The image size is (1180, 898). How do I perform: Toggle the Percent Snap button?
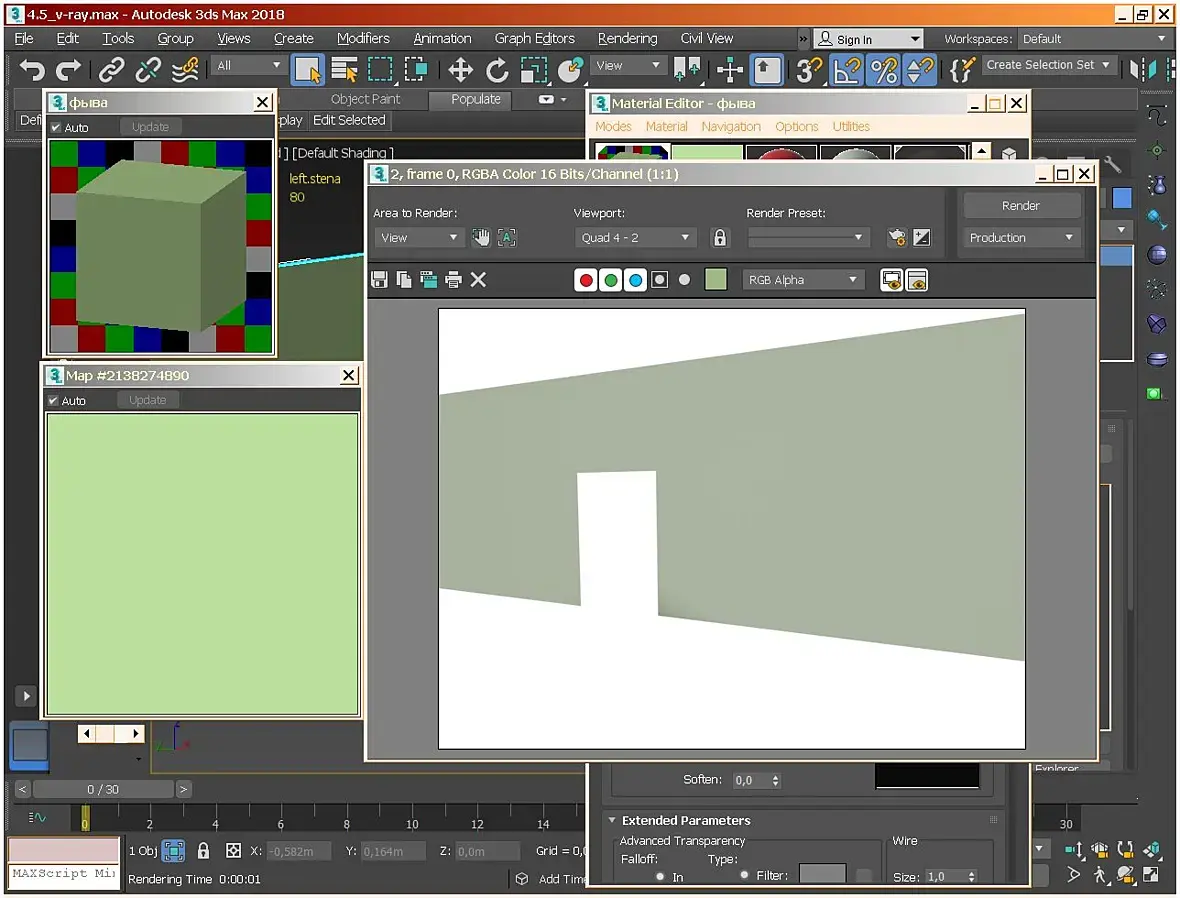coord(883,70)
